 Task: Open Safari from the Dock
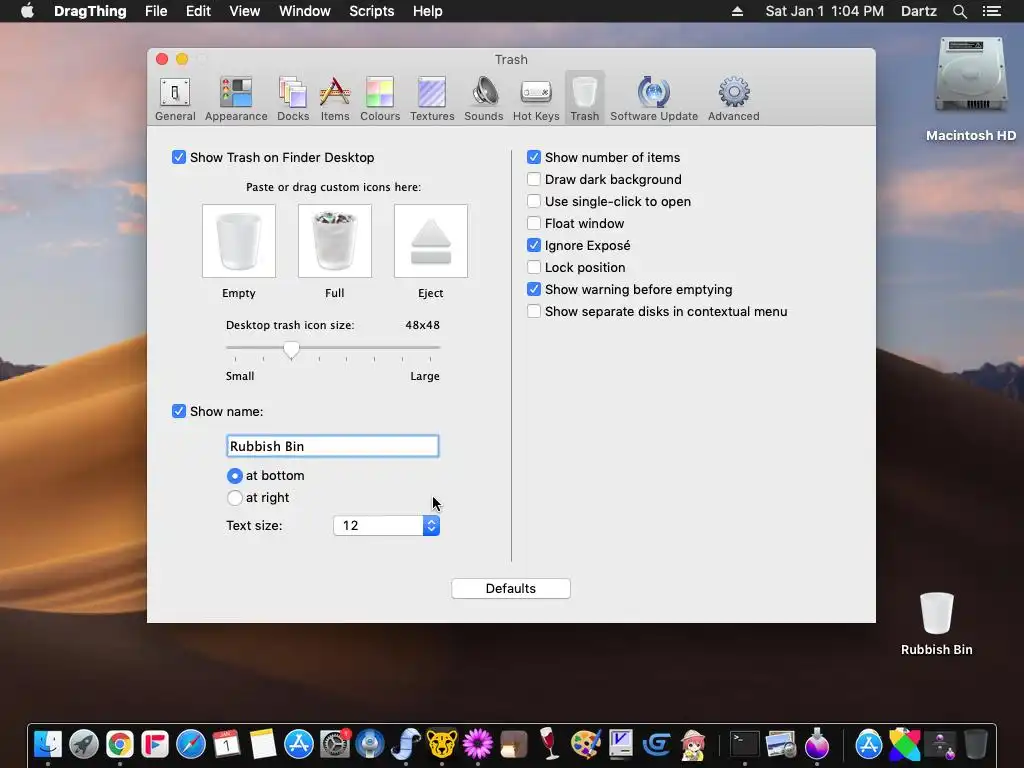[x=191, y=744]
